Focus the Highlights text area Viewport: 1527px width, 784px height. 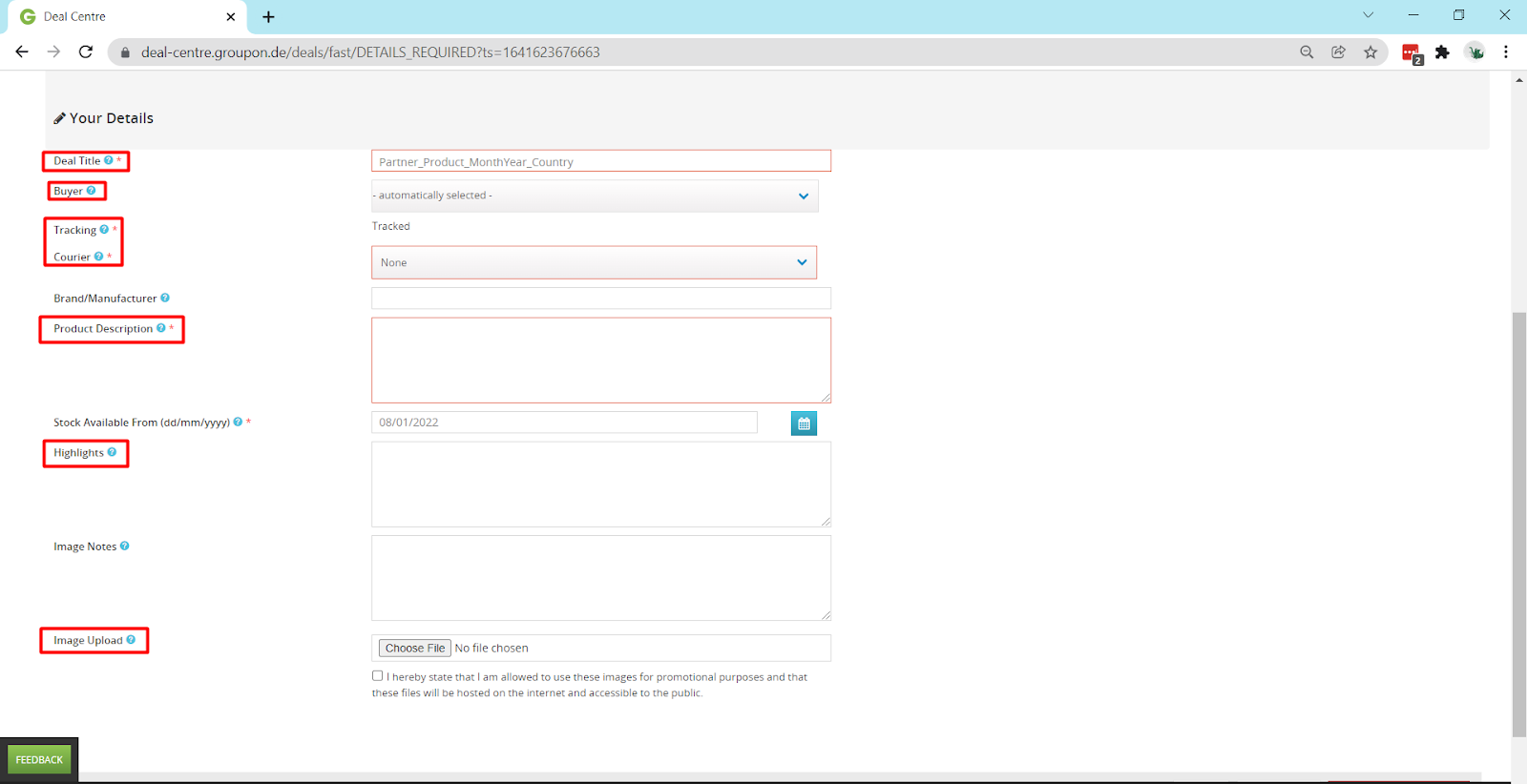[601, 485]
